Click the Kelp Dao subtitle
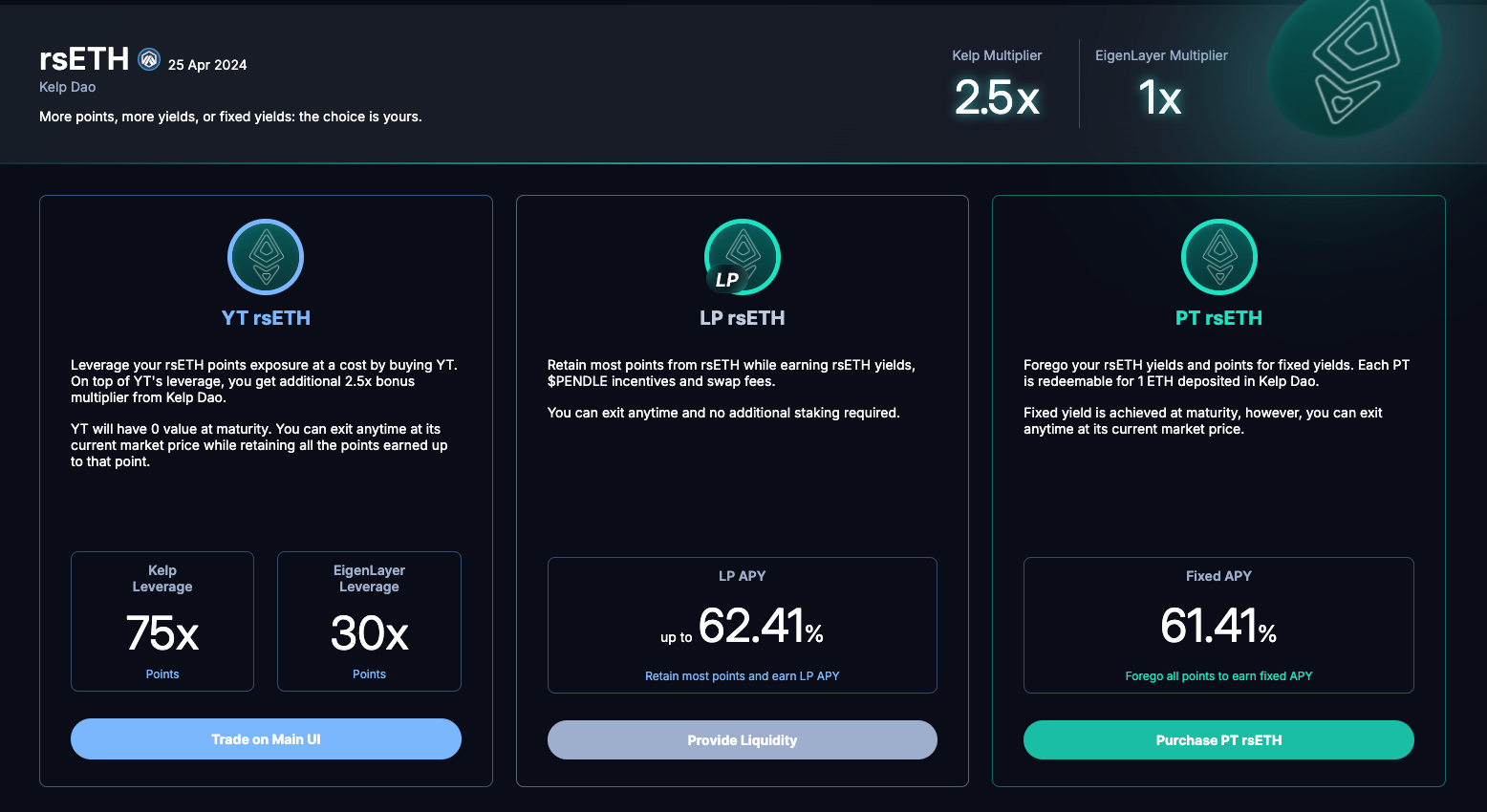This screenshot has height=812, width=1487. tap(68, 87)
